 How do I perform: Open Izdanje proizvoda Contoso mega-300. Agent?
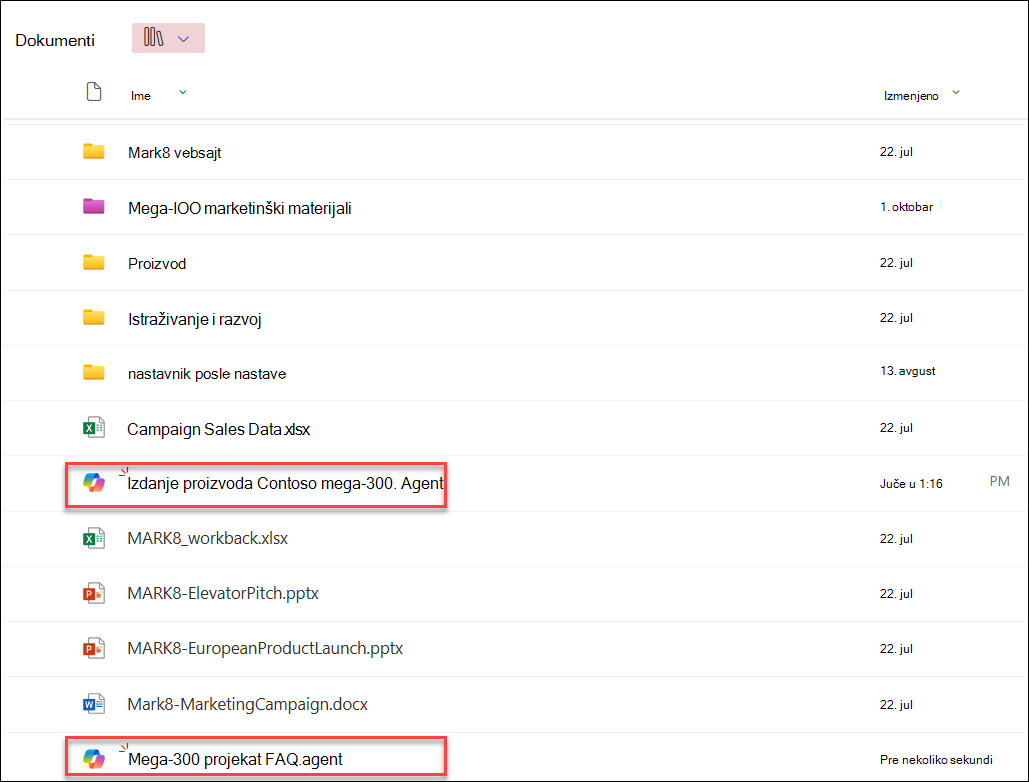point(285,484)
